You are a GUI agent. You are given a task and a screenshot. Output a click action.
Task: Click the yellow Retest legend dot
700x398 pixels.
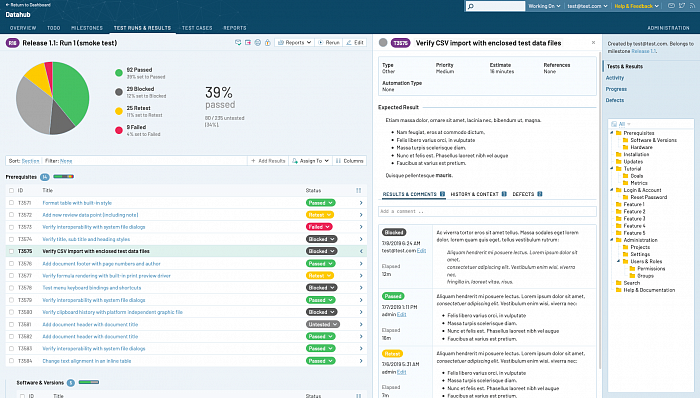119,111
